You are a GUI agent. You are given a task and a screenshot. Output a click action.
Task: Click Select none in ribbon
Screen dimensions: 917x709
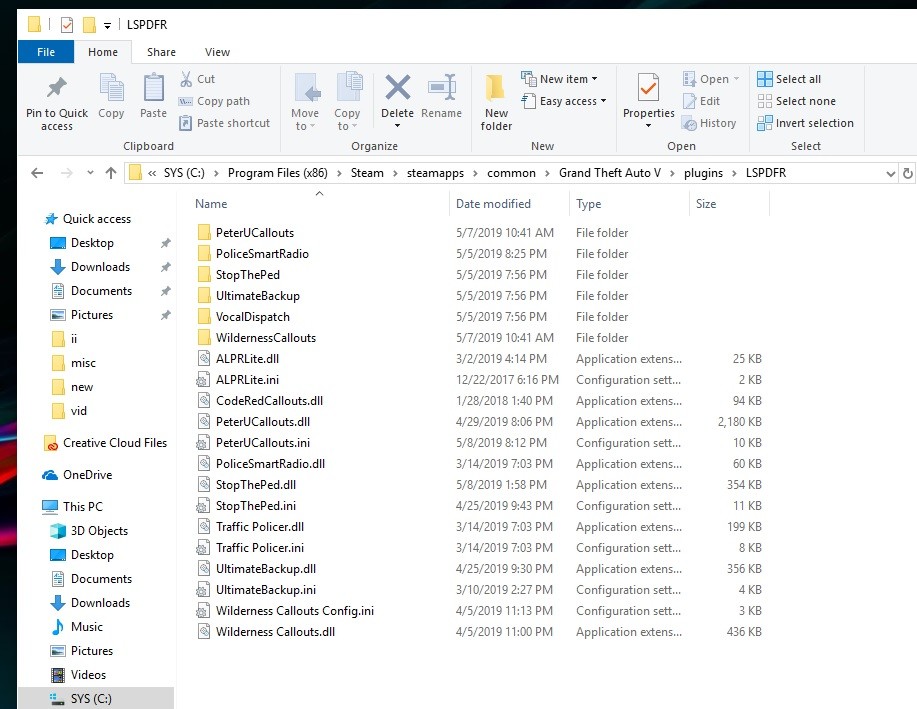click(796, 101)
